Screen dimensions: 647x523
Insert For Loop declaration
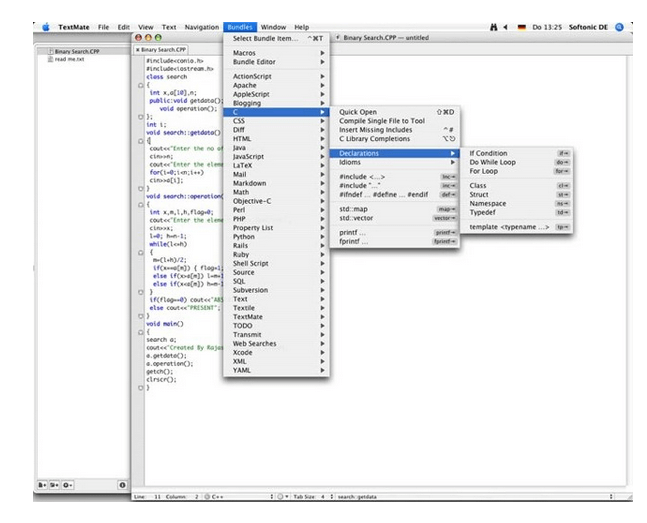click(516, 171)
